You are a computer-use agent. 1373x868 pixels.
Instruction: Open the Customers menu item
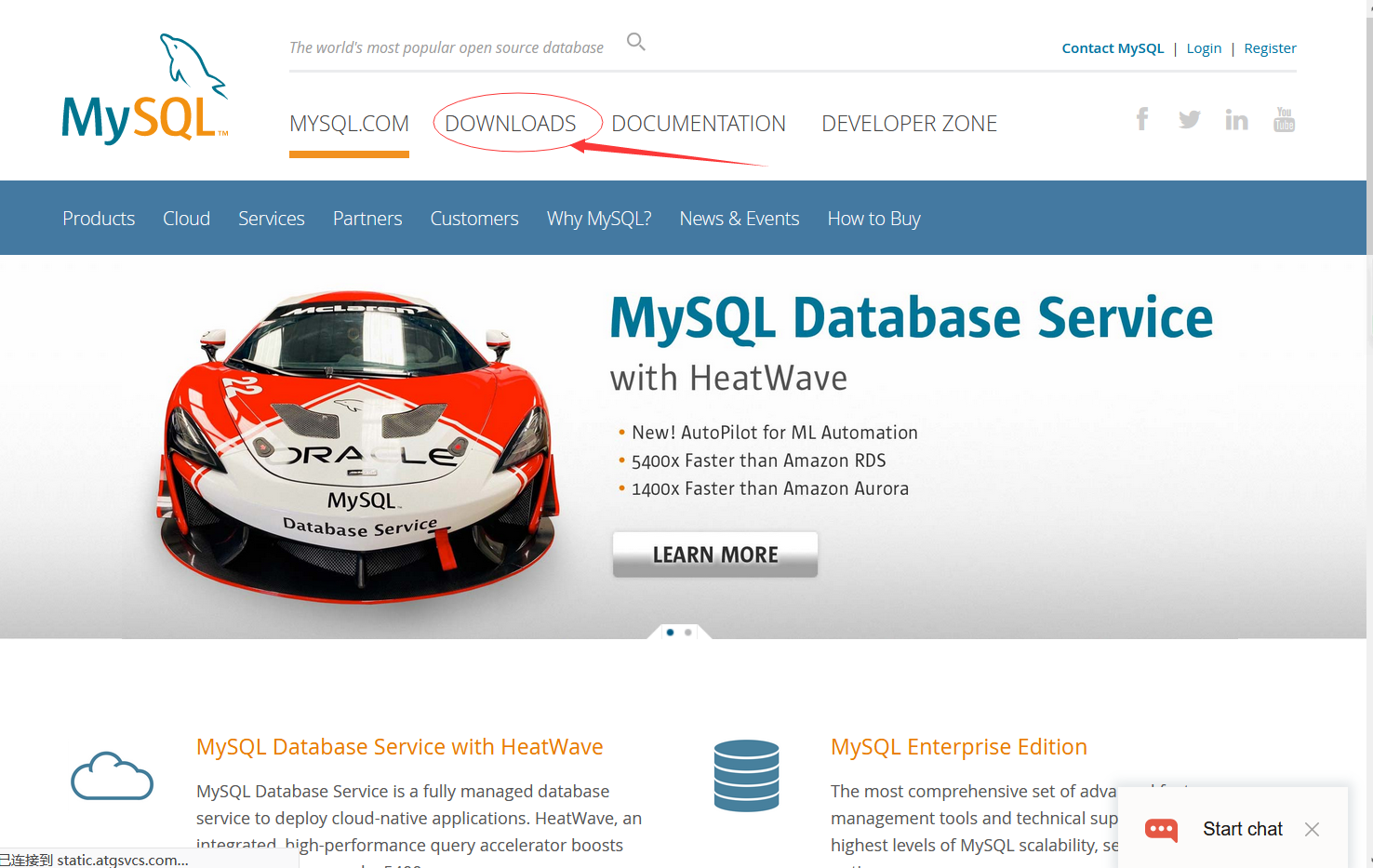[x=474, y=219]
